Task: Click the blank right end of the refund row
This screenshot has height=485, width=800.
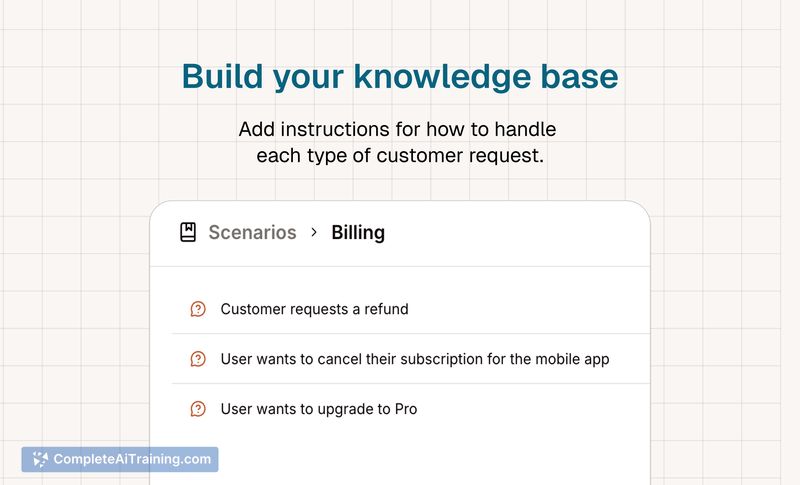Action: tap(560, 309)
